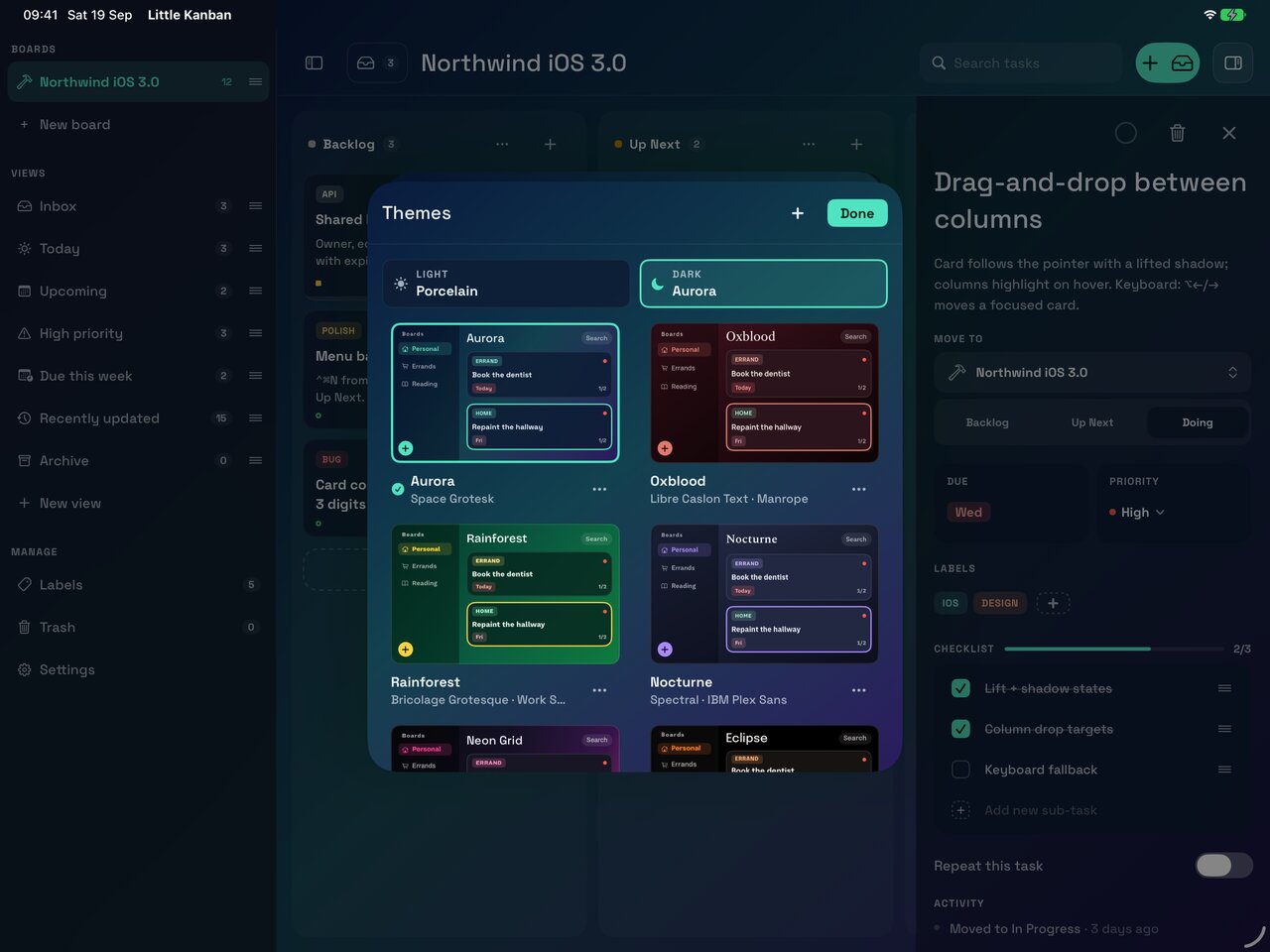
Task: Select the Doing column tab
Action: point(1198,422)
